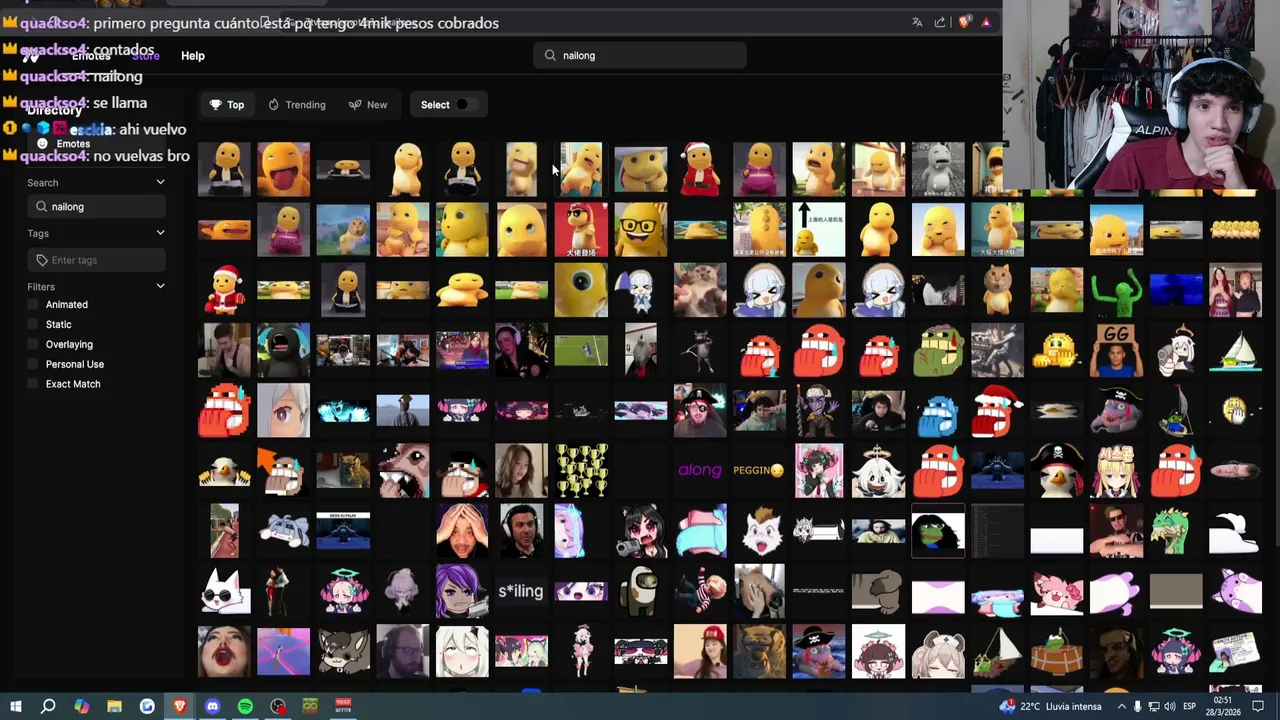Switch to Brave browser in taskbar
The height and width of the screenshot is (720, 1280).
pos(180,706)
